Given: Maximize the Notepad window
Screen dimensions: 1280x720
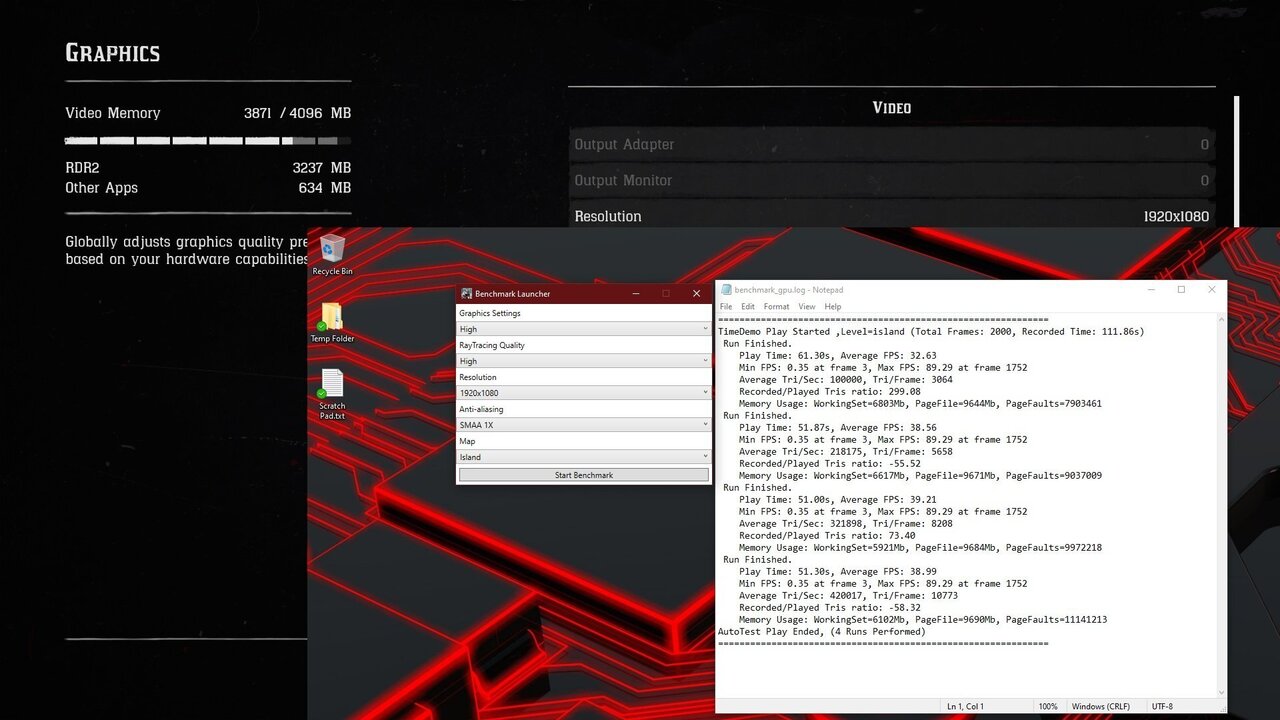Looking at the screenshot, I should click(1181, 290).
